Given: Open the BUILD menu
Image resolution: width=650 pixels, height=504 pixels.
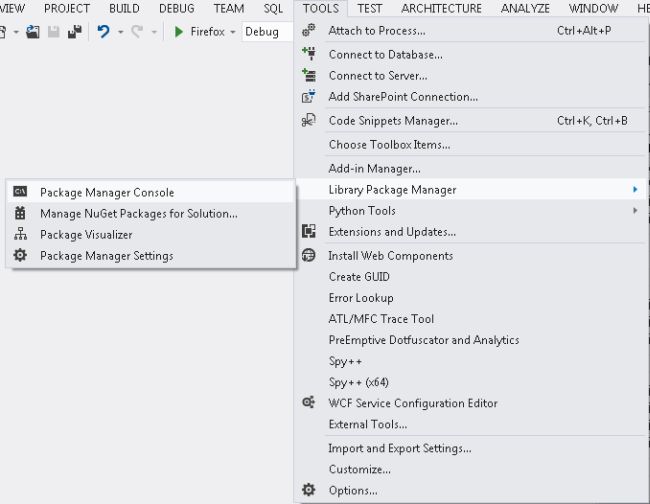Looking at the screenshot, I should tap(124, 8).
